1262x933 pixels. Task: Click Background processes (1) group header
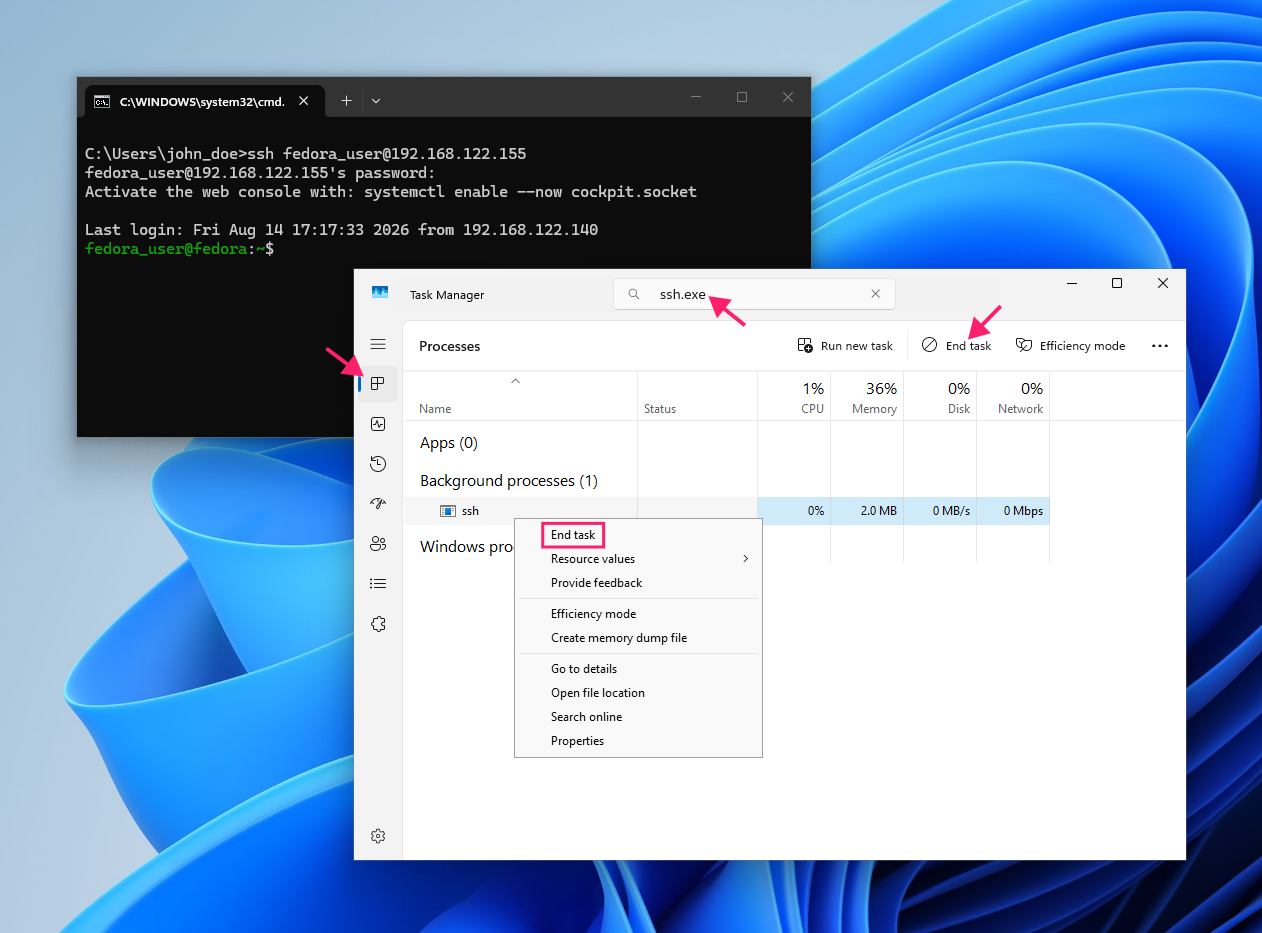tap(509, 481)
